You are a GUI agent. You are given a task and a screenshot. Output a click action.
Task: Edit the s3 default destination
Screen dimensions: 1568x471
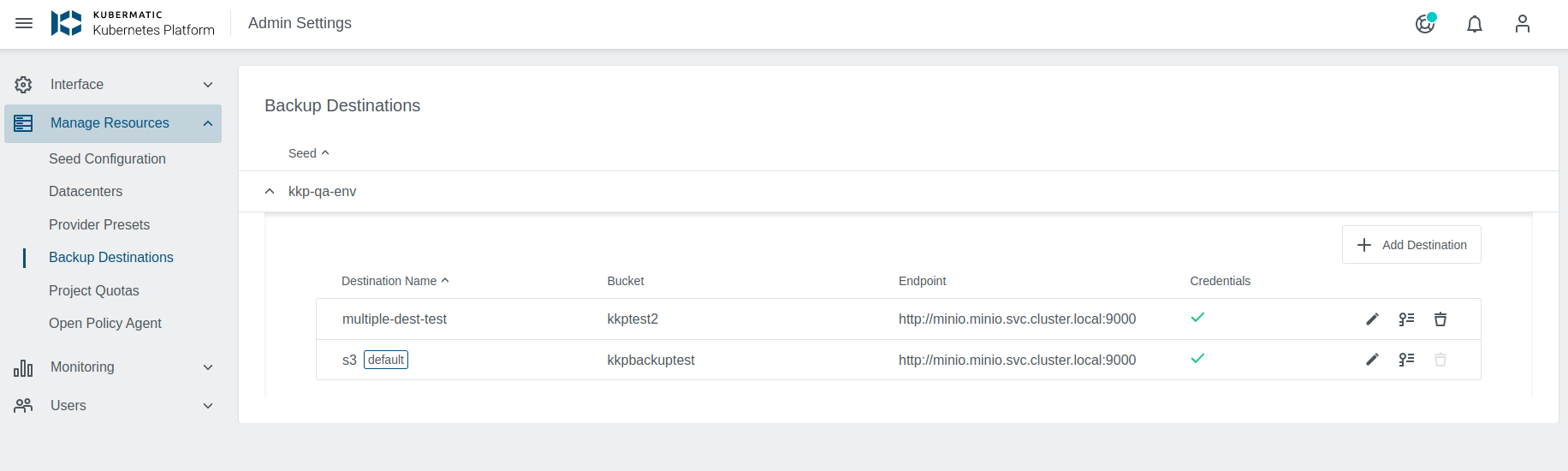pyautogui.click(x=1372, y=360)
